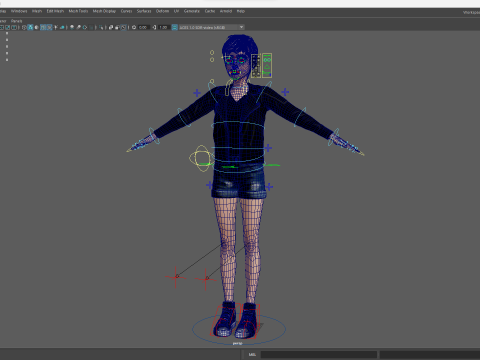Click the gamma reset icon
This screenshot has height=360, width=480.
click(154, 27)
